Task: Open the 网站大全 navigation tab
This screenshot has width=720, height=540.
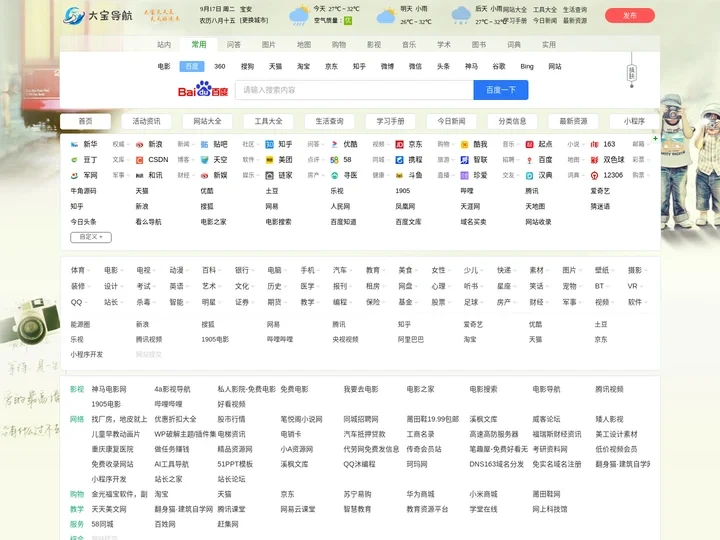Action: pos(207,121)
